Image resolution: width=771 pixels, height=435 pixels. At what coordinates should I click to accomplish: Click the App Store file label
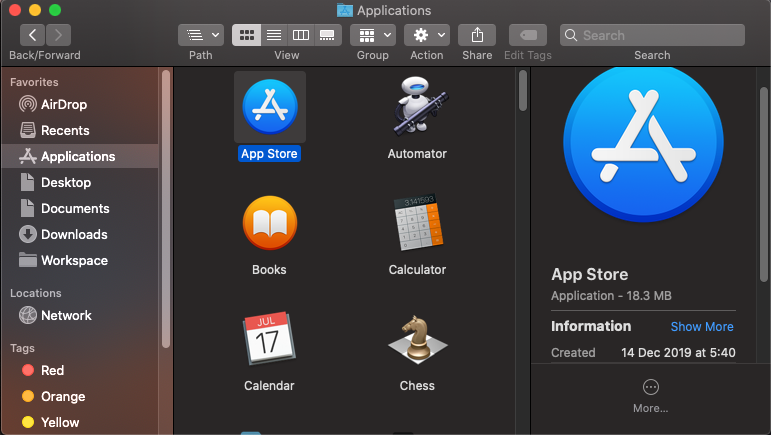coord(269,153)
